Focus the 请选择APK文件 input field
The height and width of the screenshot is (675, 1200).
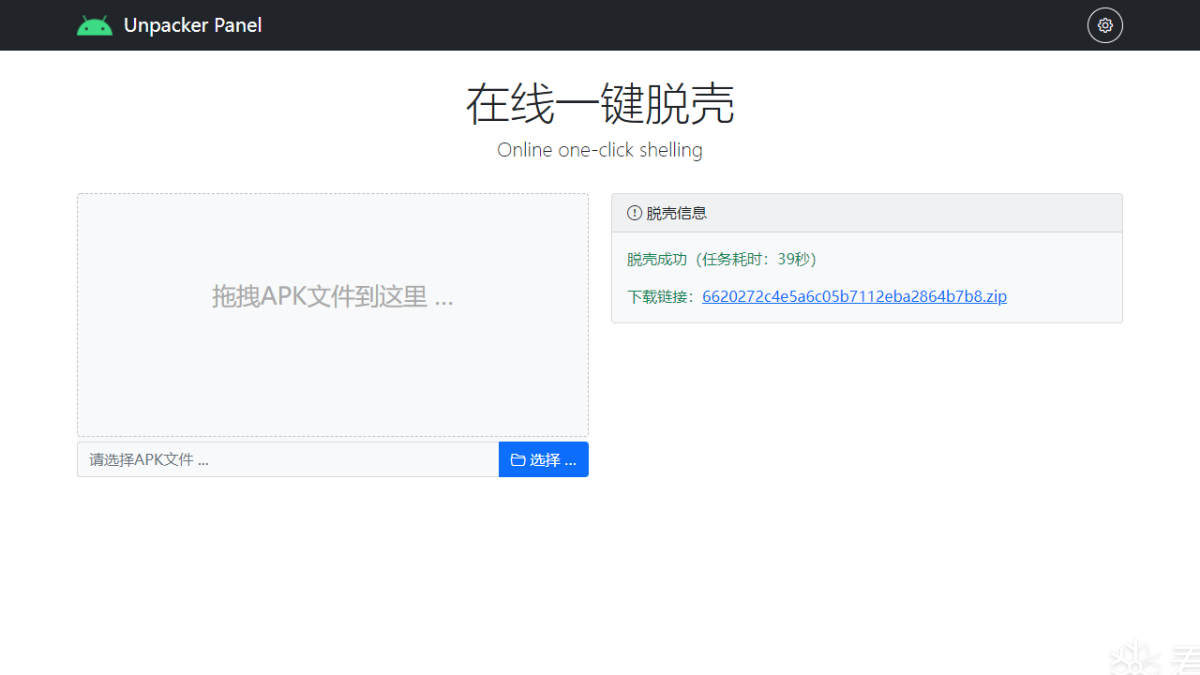pos(288,460)
